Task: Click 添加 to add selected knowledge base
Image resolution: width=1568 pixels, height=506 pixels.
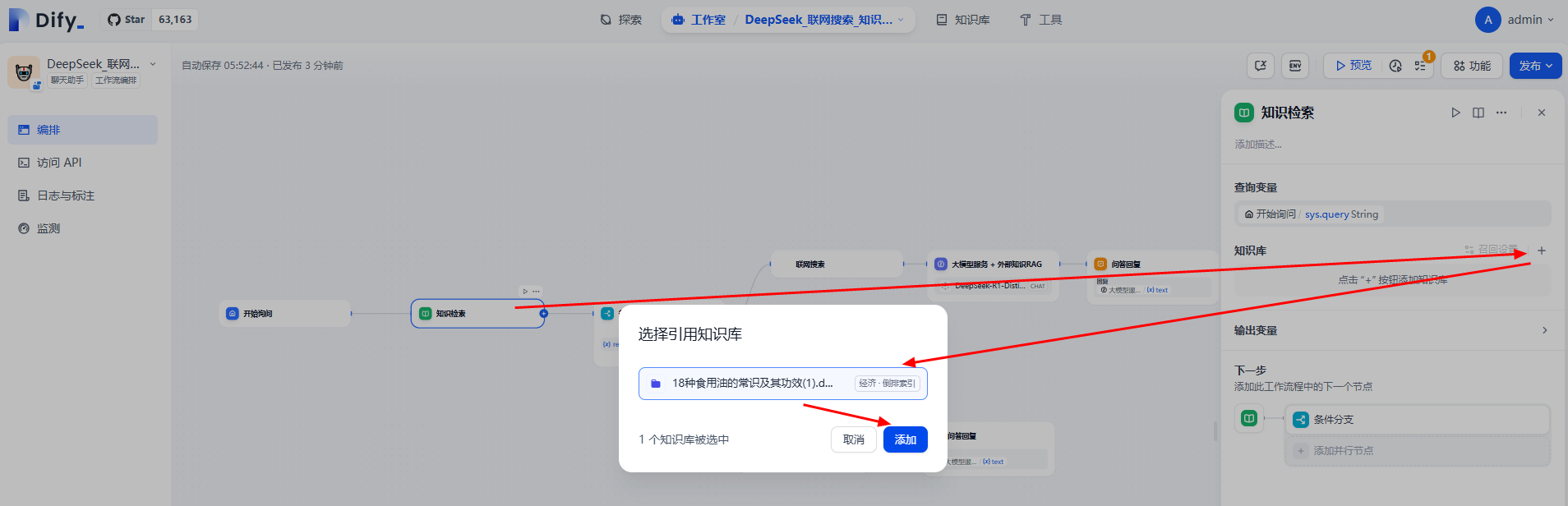Action: (906, 439)
